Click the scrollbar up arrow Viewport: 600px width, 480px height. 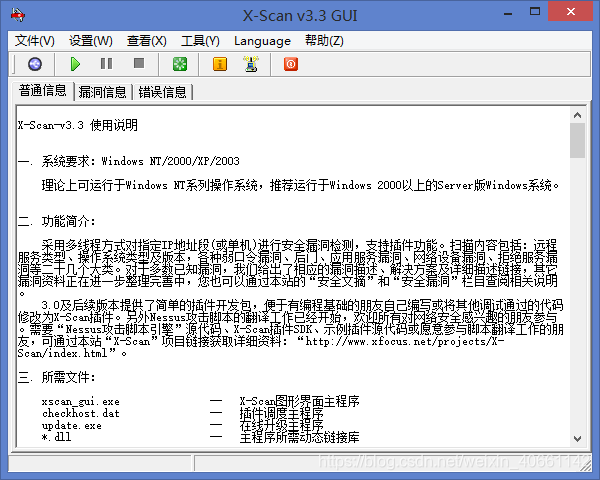click(x=577, y=115)
